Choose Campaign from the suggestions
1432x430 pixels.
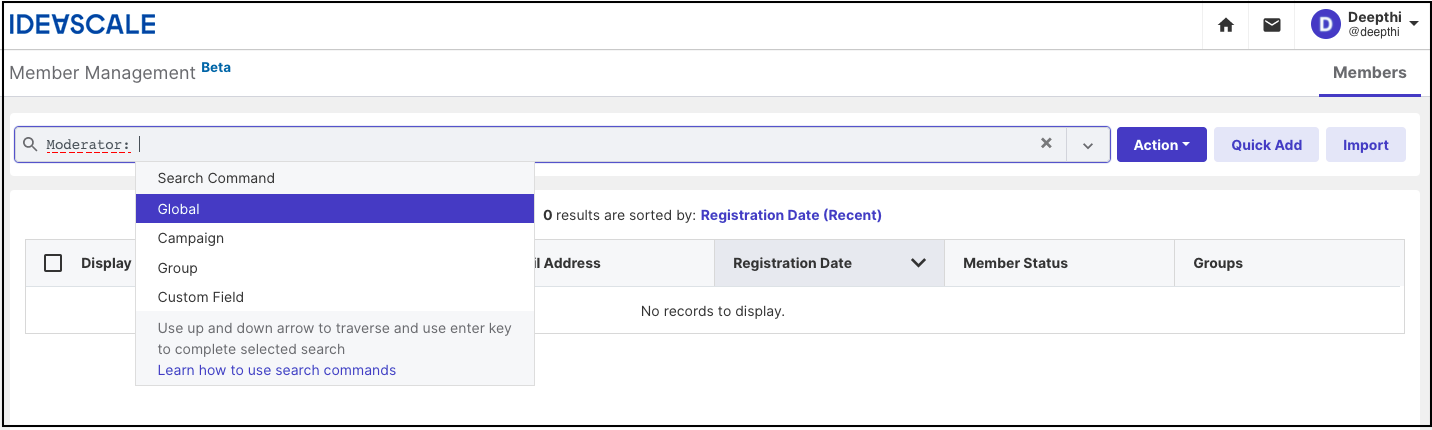point(335,238)
